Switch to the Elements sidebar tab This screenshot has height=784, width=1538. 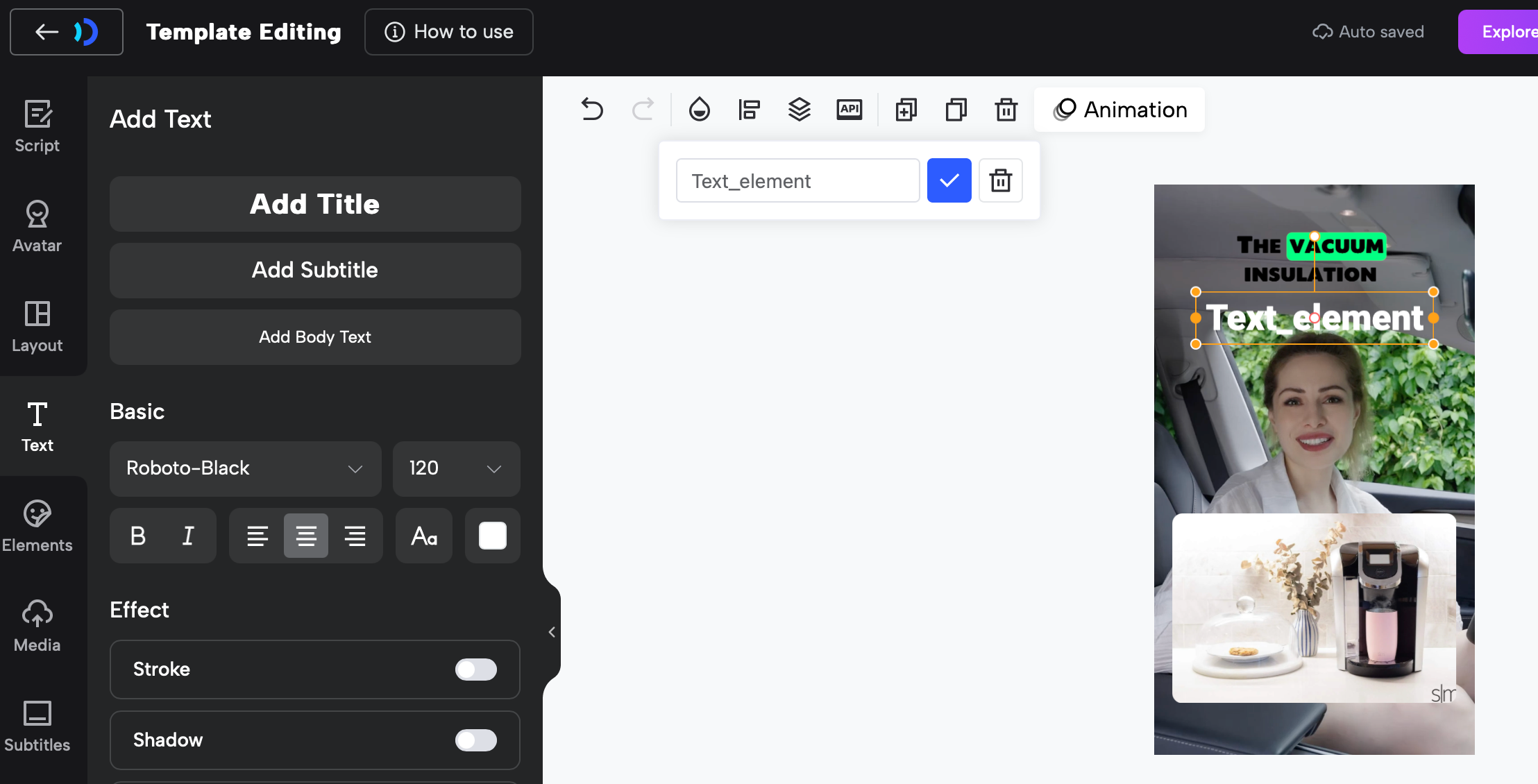(37, 526)
